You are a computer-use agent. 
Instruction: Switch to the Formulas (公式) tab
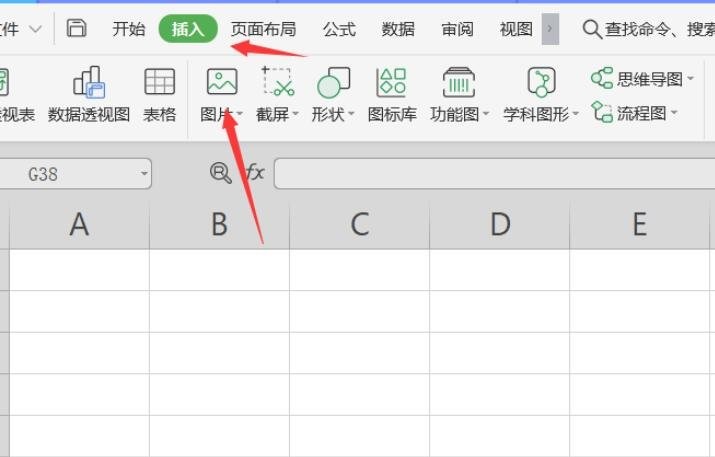[x=339, y=29]
